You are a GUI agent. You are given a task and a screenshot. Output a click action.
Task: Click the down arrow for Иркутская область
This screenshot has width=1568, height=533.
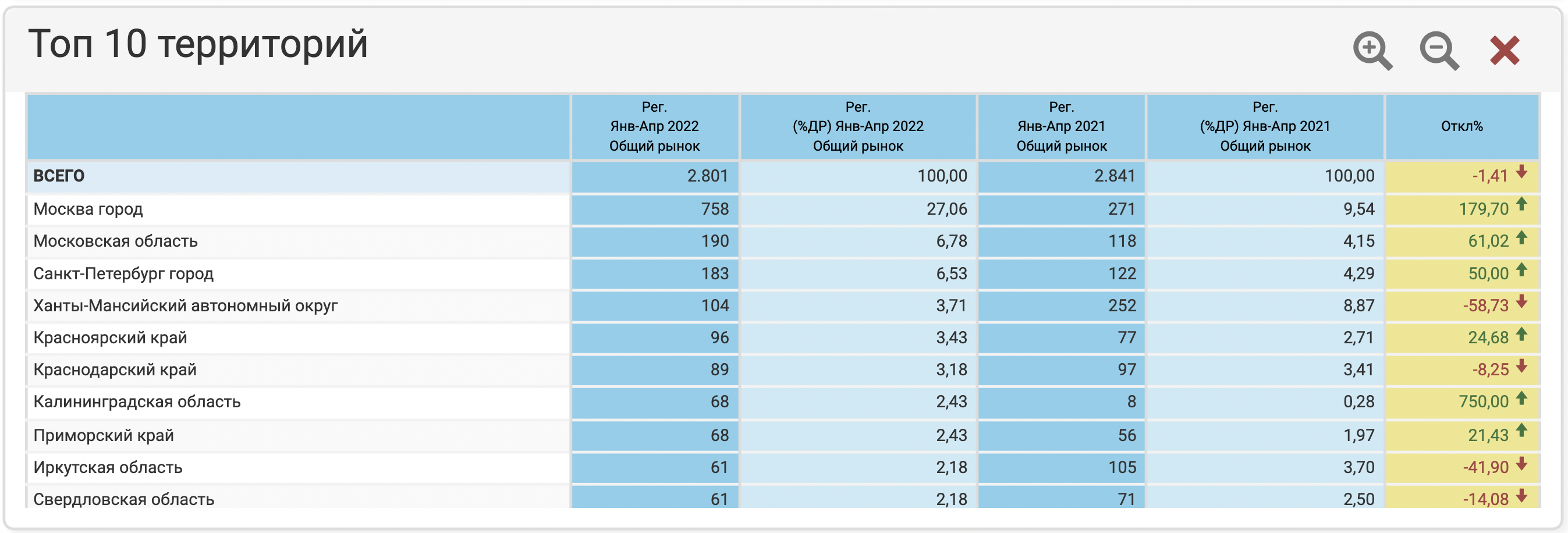(1521, 464)
